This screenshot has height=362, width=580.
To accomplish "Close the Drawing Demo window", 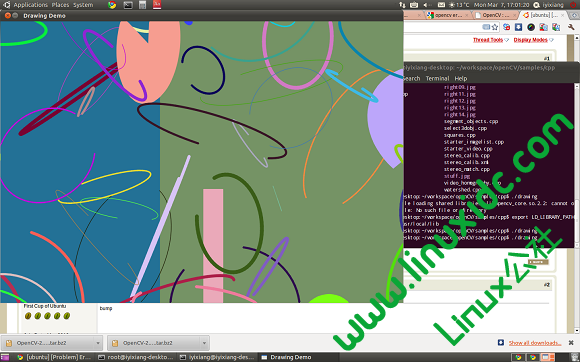I will (x=7, y=16).
